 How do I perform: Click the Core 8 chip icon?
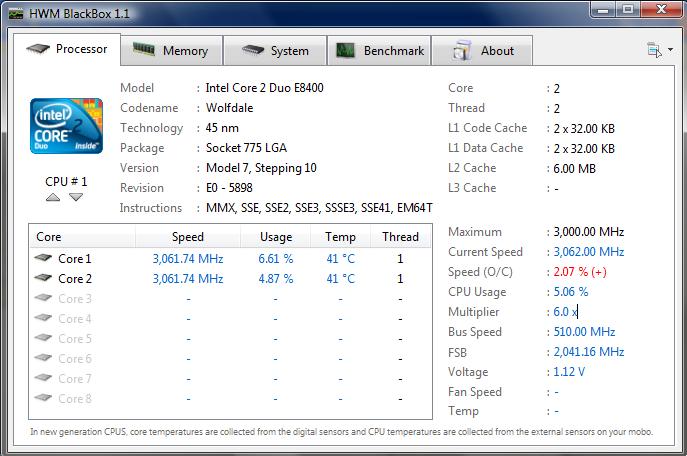(x=43, y=397)
